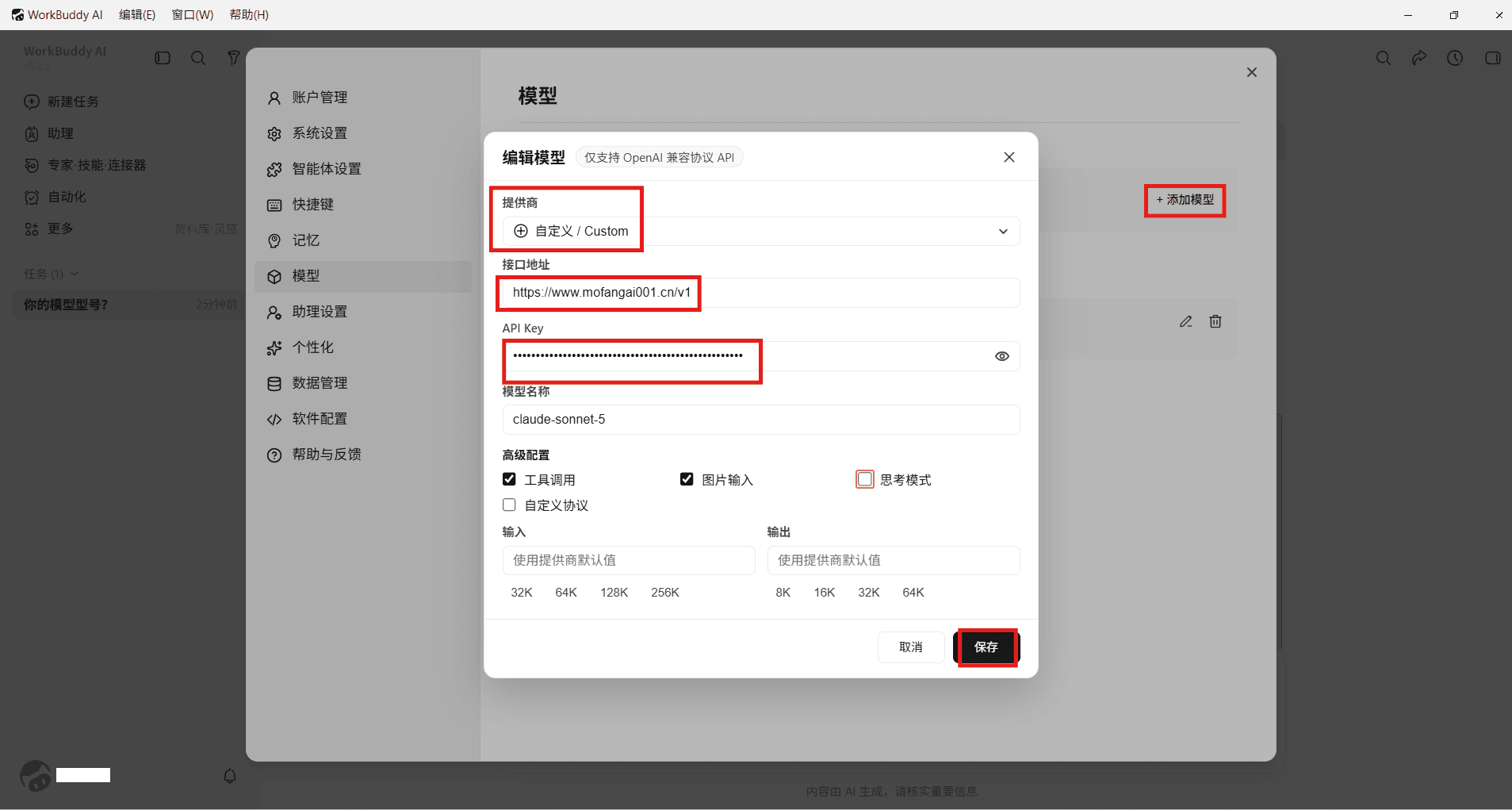Click the 取消 button
The width and height of the screenshot is (1512, 810).
[x=911, y=647]
